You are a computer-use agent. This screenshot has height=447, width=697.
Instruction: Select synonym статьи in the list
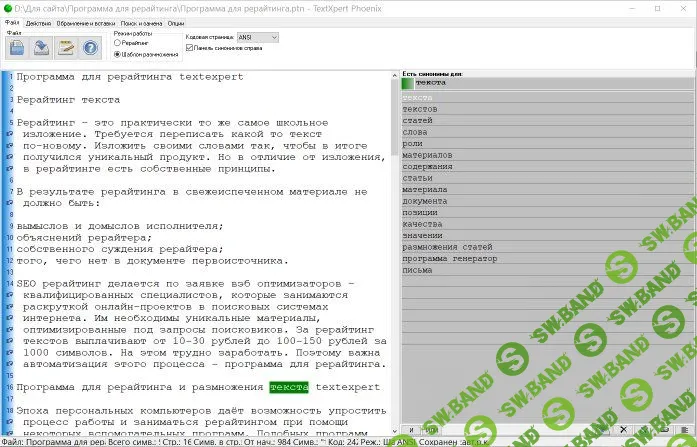(548, 178)
